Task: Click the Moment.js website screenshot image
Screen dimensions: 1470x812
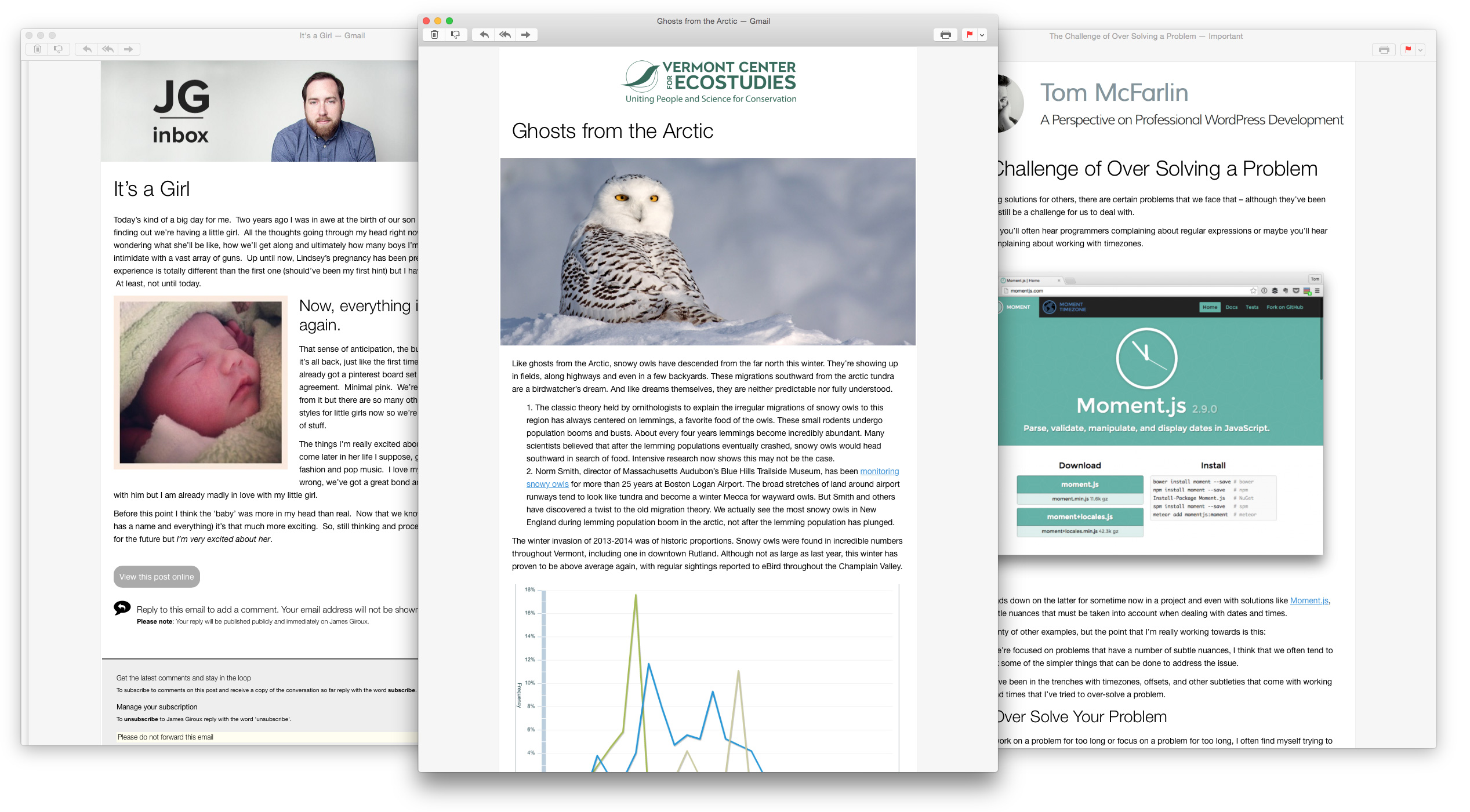Action: (x=1160, y=413)
